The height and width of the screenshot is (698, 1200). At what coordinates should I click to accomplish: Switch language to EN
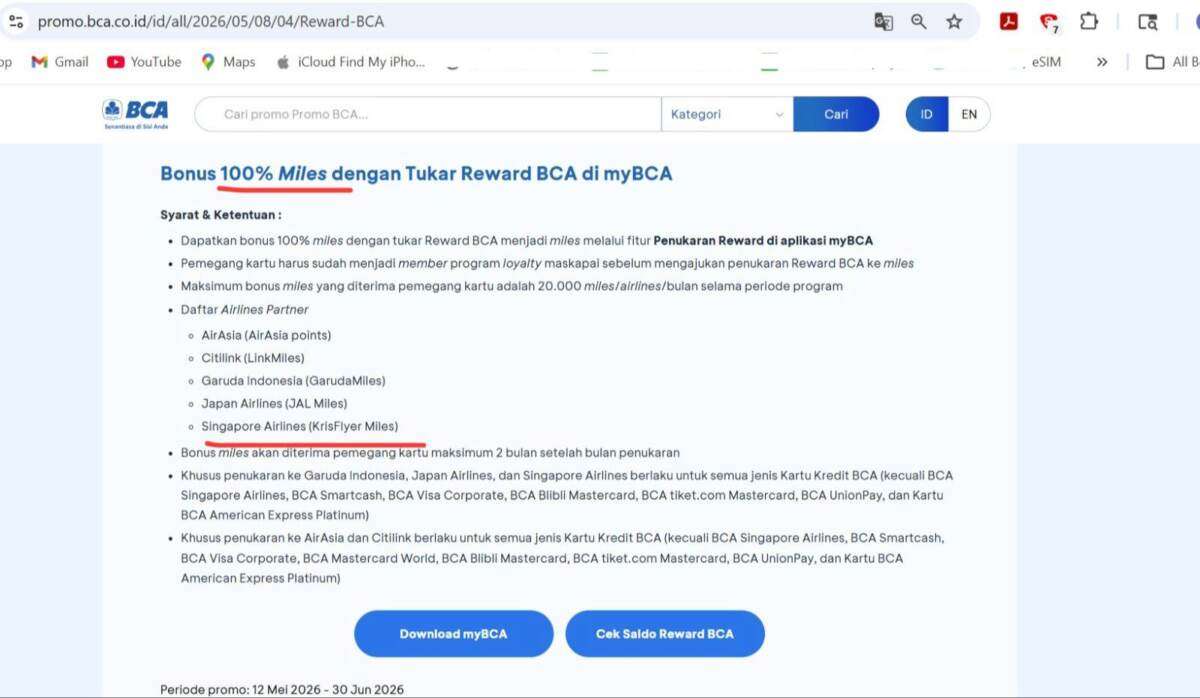click(969, 114)
